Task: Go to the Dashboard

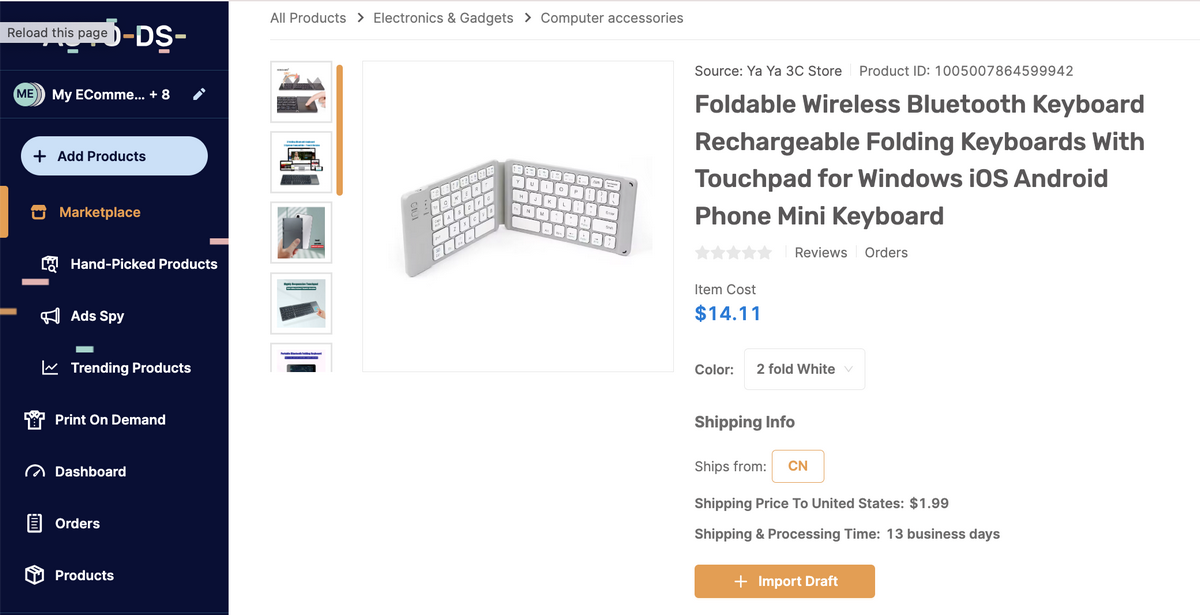Action: [92, 471]
